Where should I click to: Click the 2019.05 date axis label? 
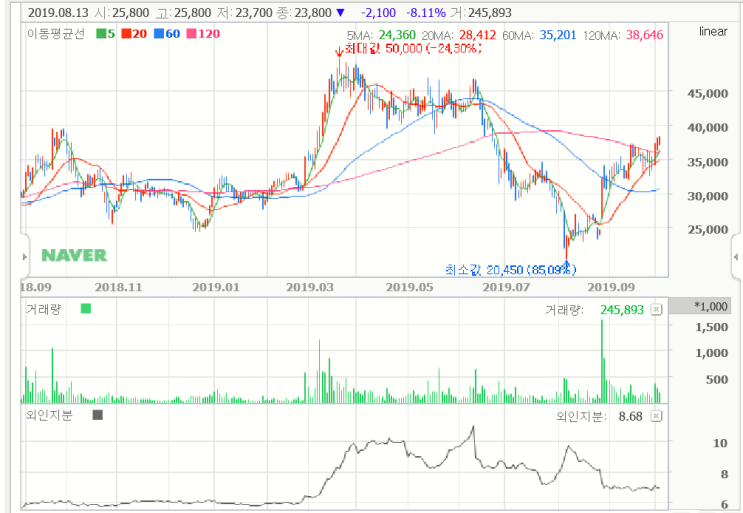pos(409,287)
